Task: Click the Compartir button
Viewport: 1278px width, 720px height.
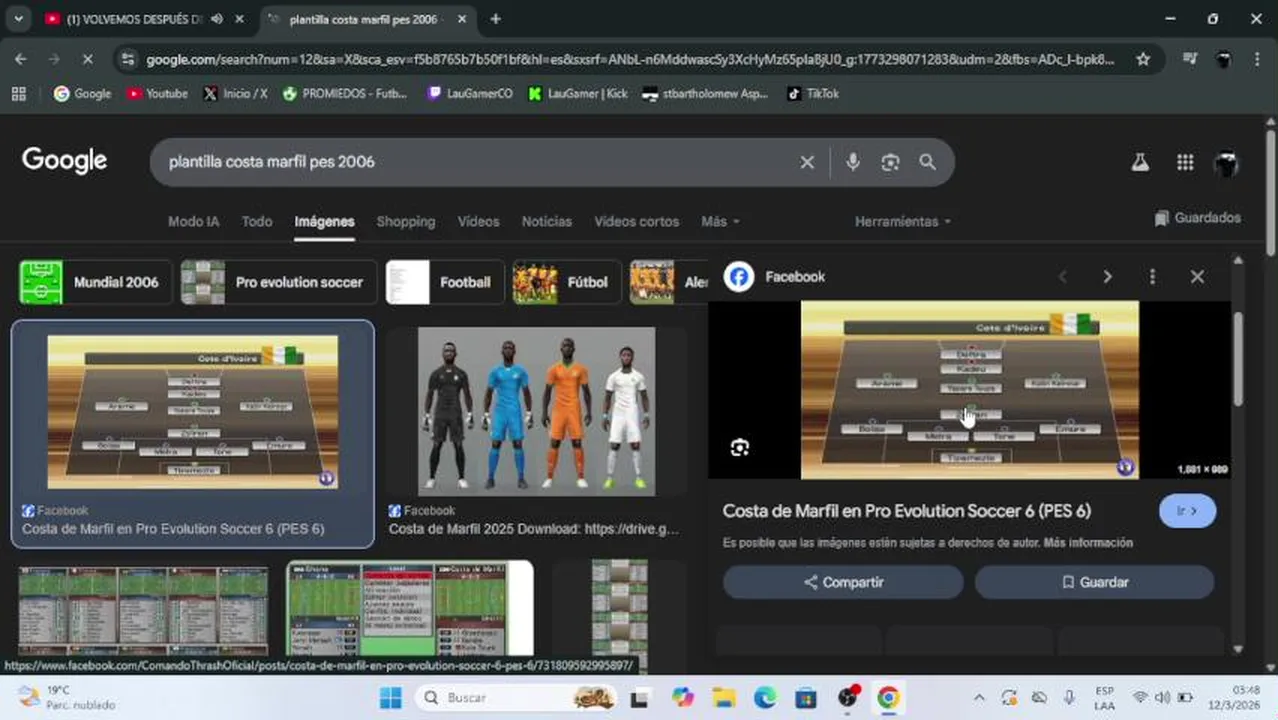Action: pos(843,582)
